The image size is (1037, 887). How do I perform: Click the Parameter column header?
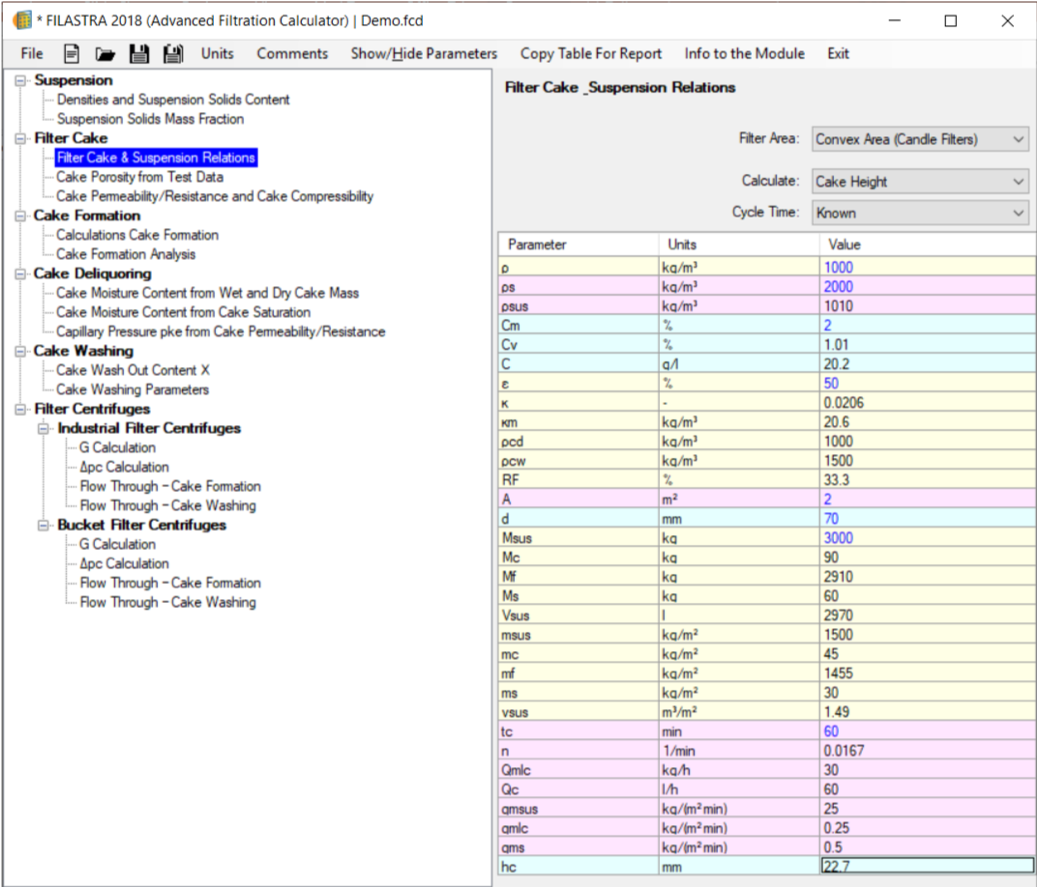(x=579, y=245)
